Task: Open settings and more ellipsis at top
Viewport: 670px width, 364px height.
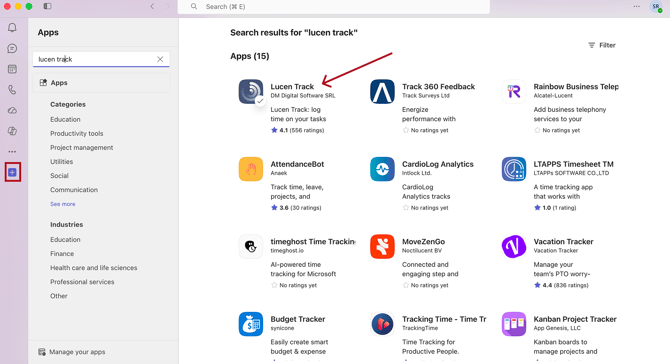Action: 637,6
